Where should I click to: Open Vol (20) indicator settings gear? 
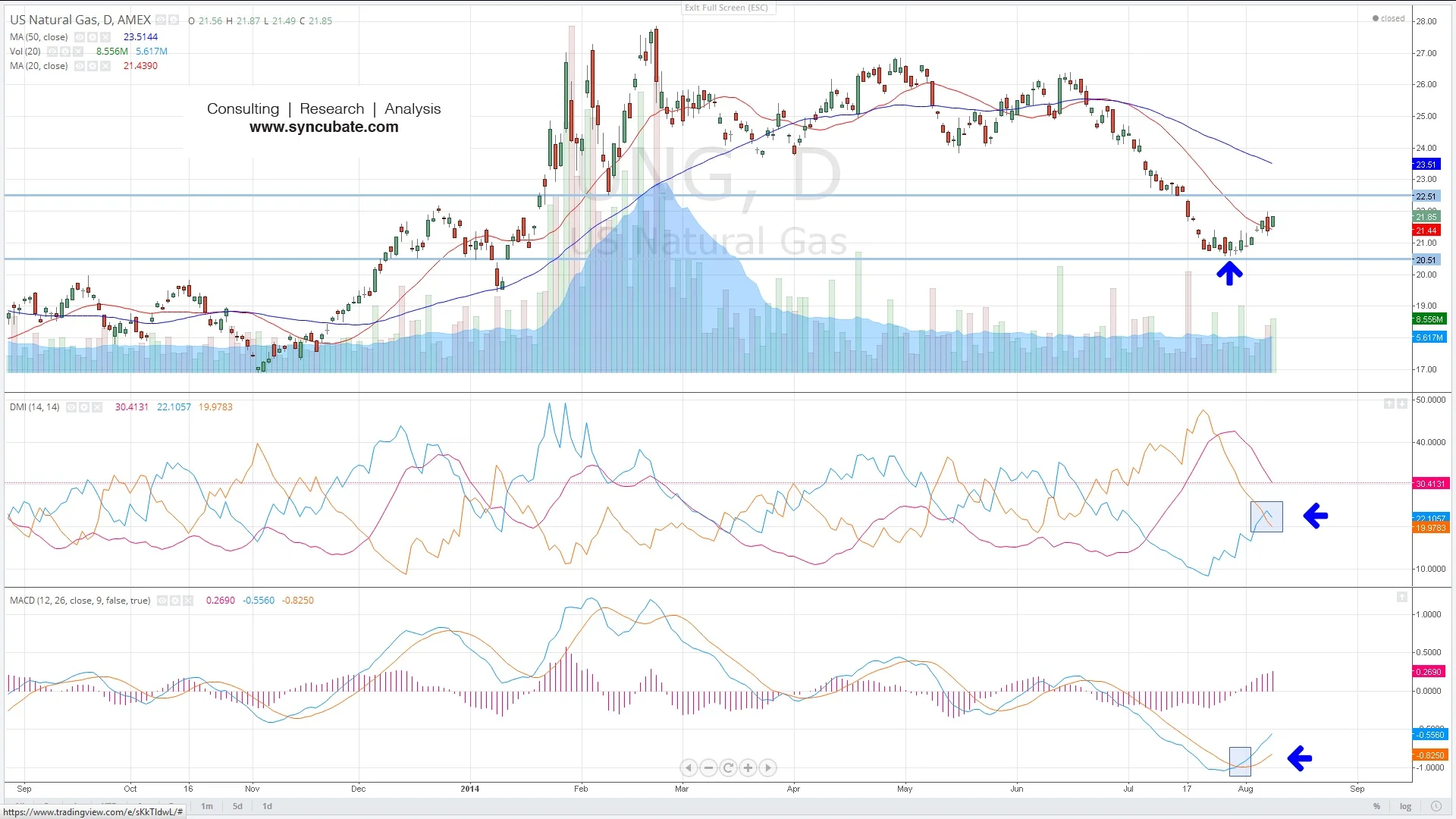point(65,52)
